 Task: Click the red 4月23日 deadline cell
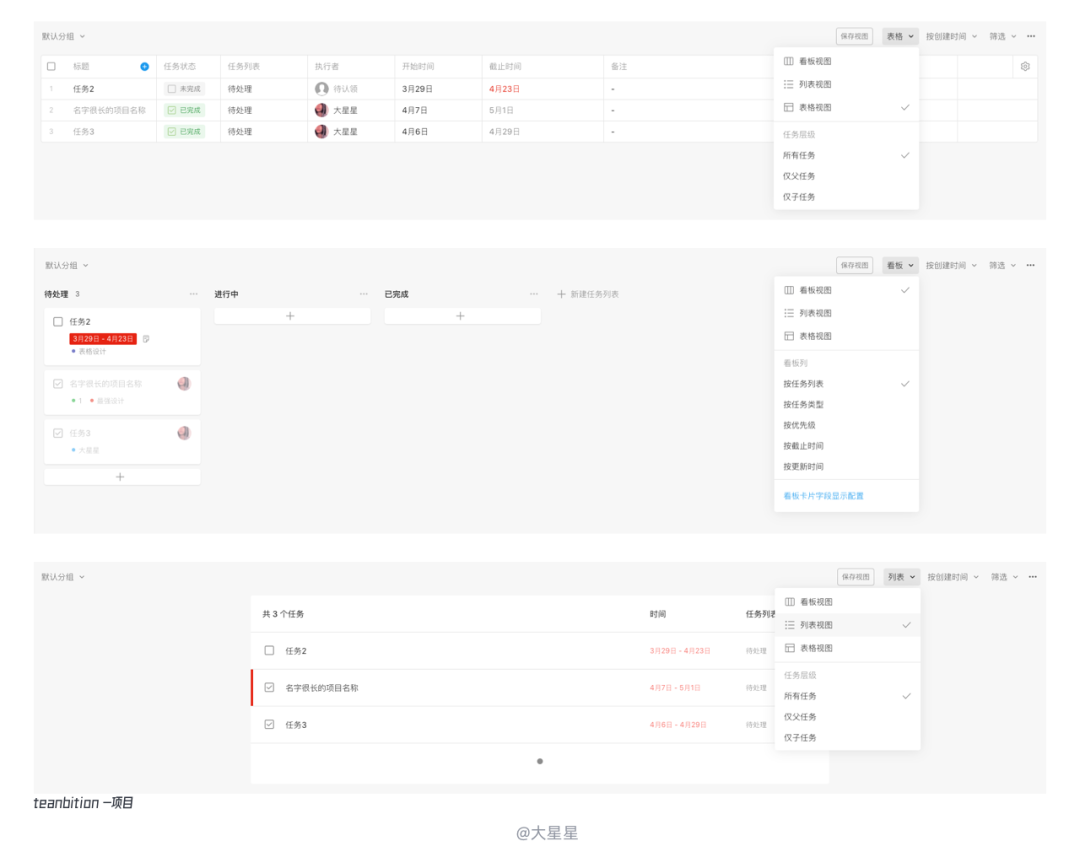(x=504, y=89)
